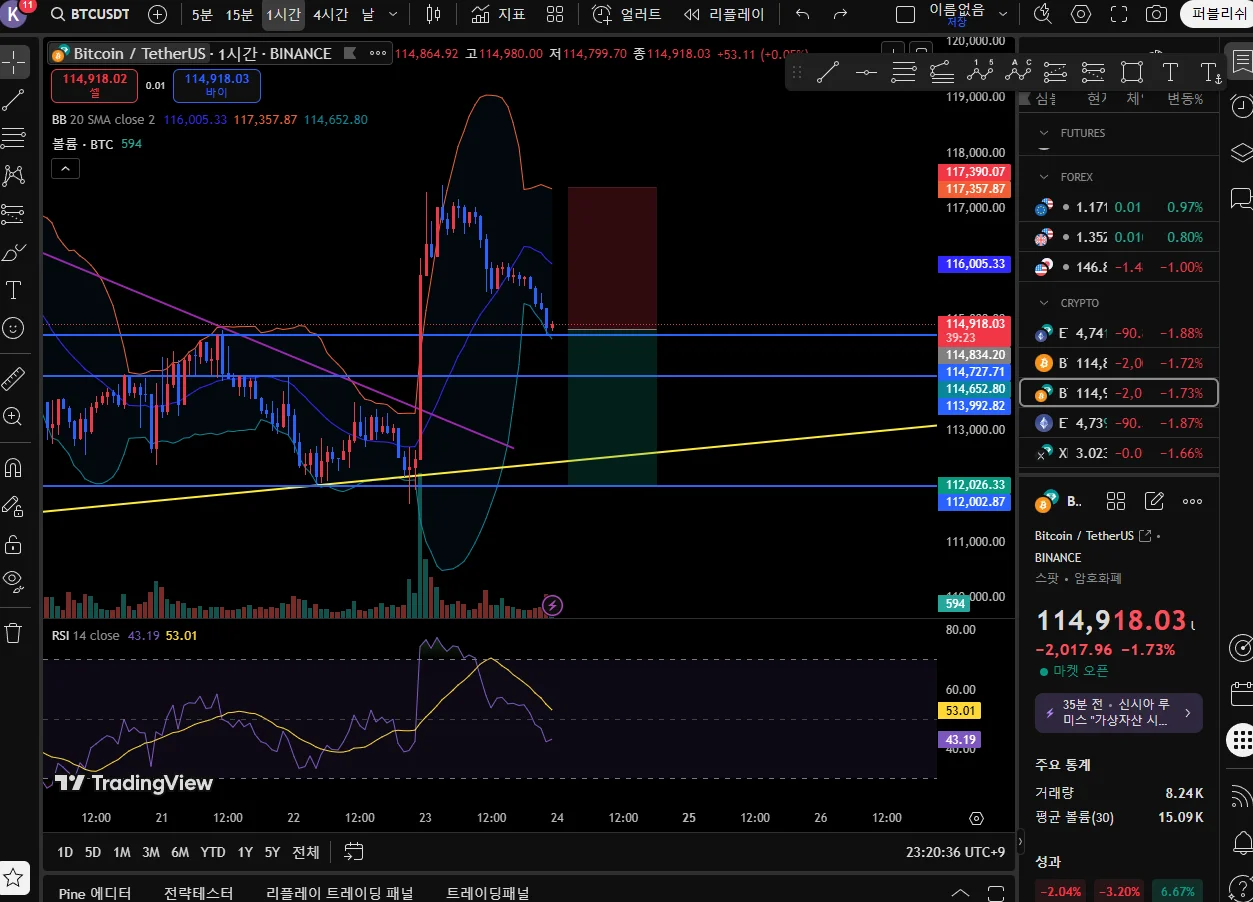This screenshot has width=1253, height=902.
Task: Open the BTCUSDT symbol search
Action: (93, 14)
